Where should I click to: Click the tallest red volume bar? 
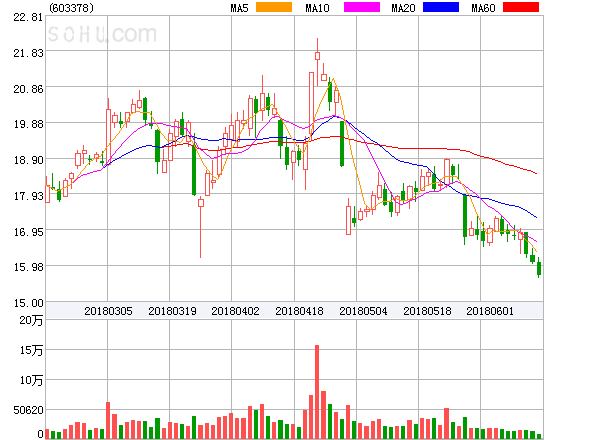coord(317,392)
